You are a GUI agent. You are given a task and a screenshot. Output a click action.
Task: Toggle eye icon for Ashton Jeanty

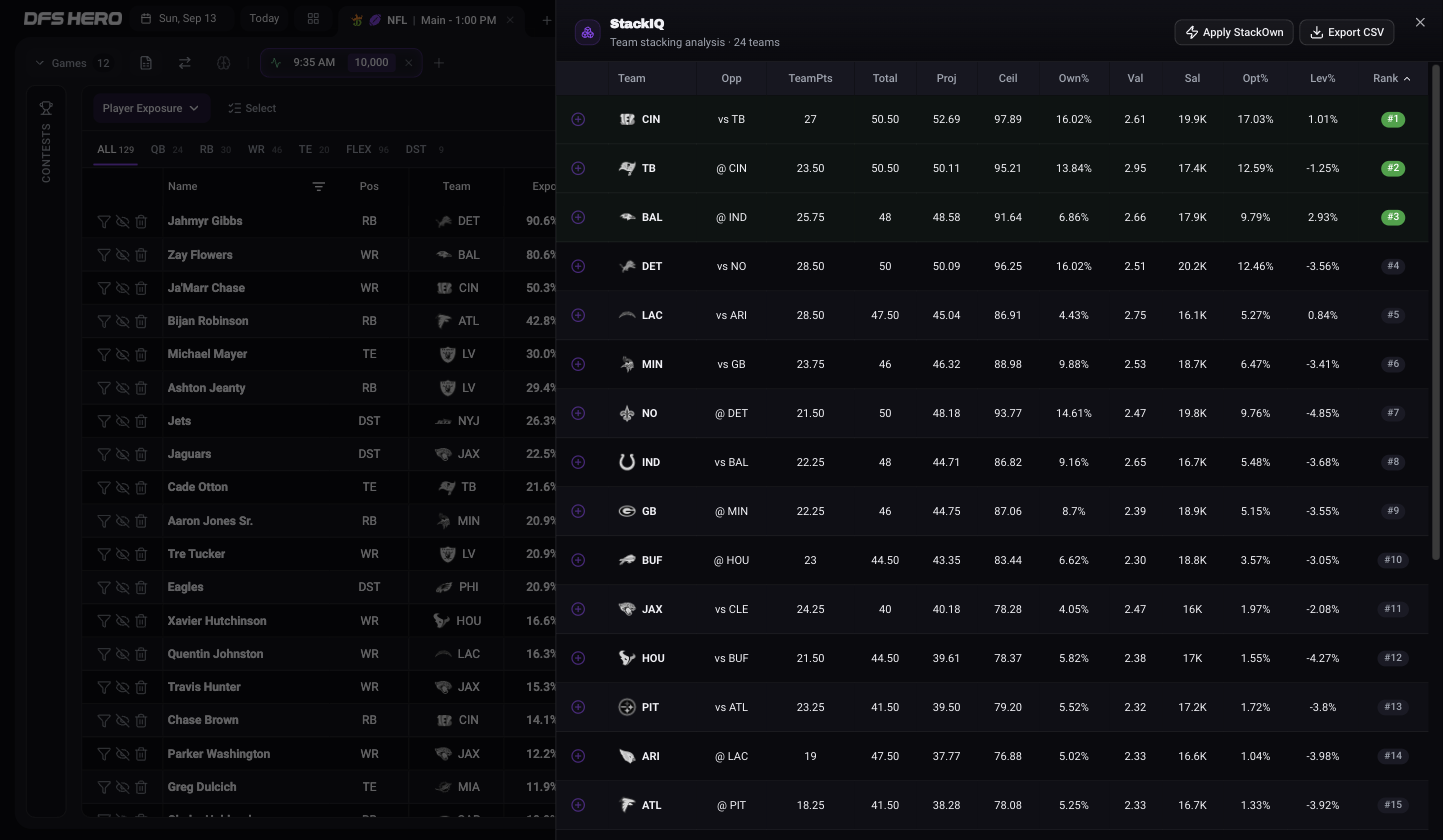tap(122, 388)
